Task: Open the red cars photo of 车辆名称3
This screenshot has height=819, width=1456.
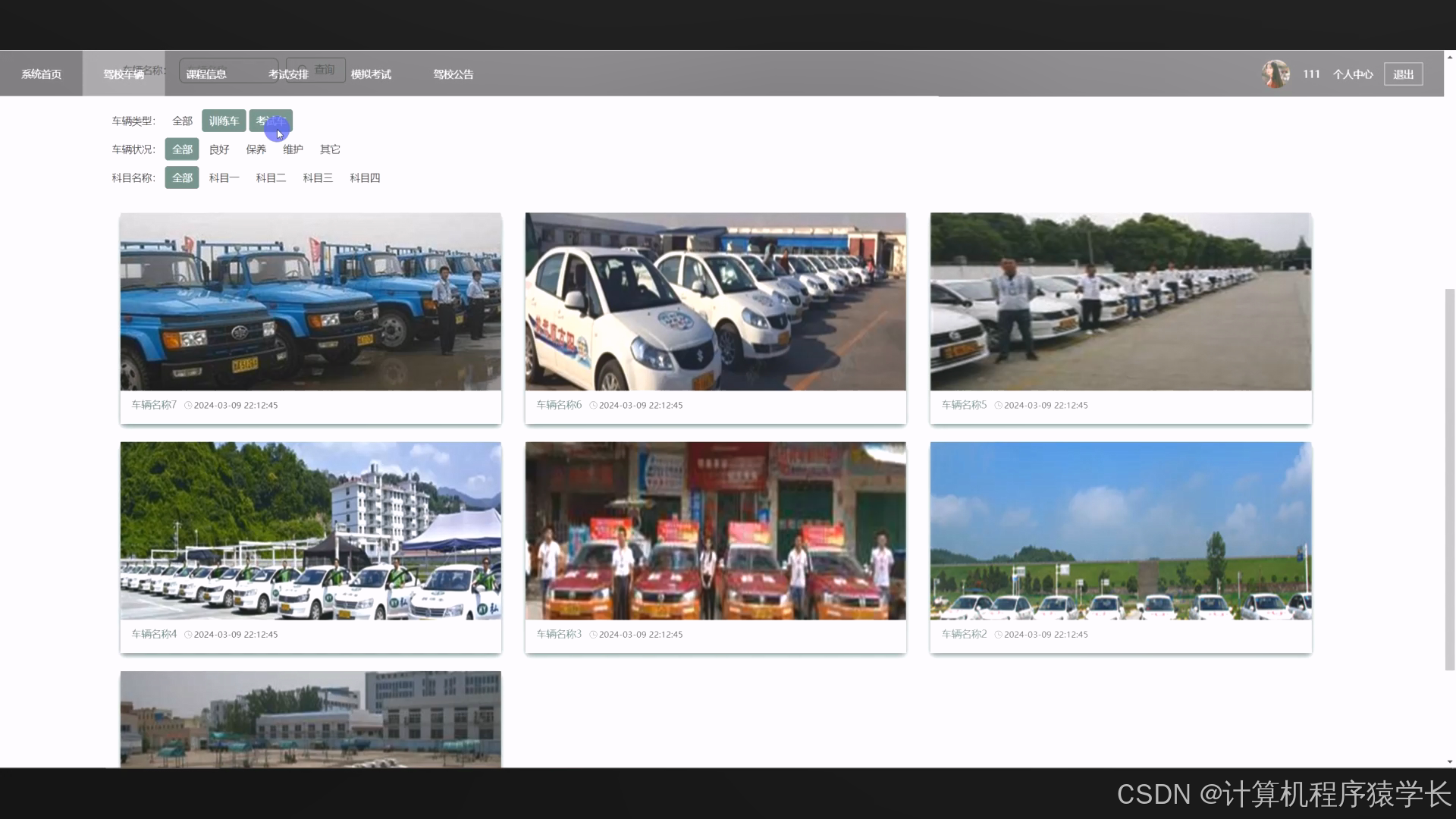Action: pos(716,531)
